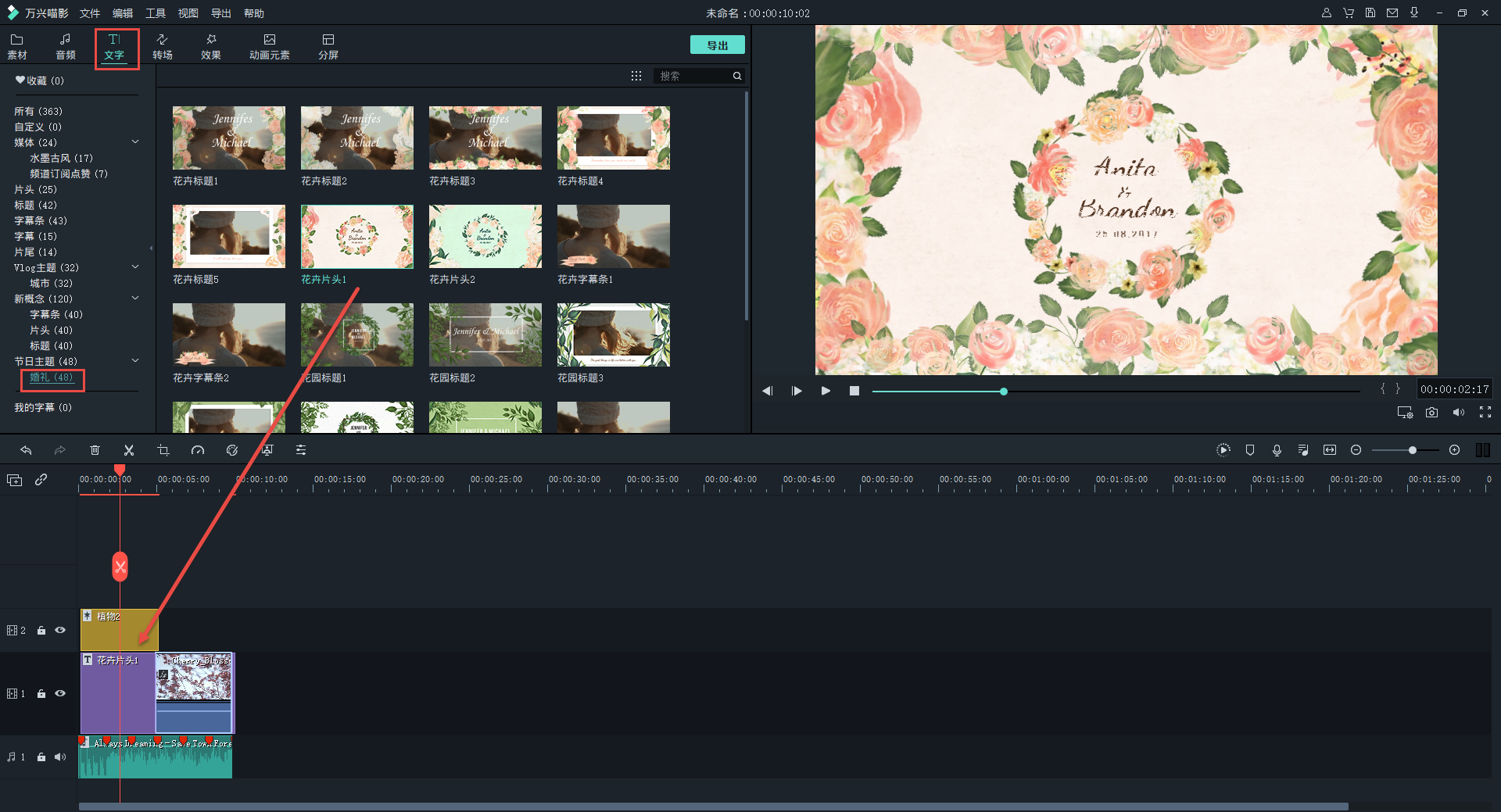
Task: Click the 导出 export button
Action: point(717,45)
